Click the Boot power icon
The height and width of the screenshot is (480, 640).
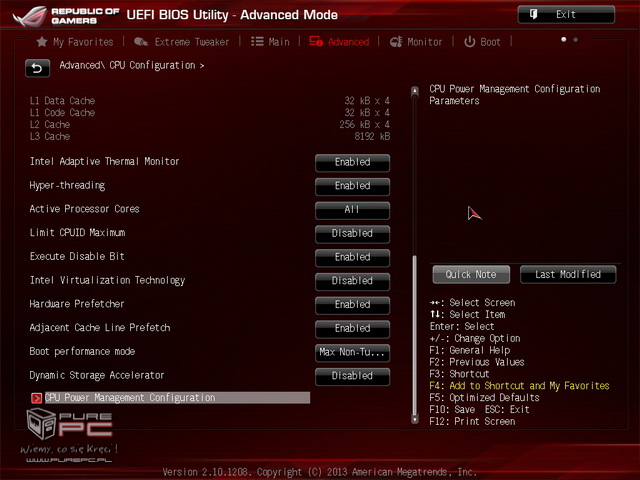469,42
